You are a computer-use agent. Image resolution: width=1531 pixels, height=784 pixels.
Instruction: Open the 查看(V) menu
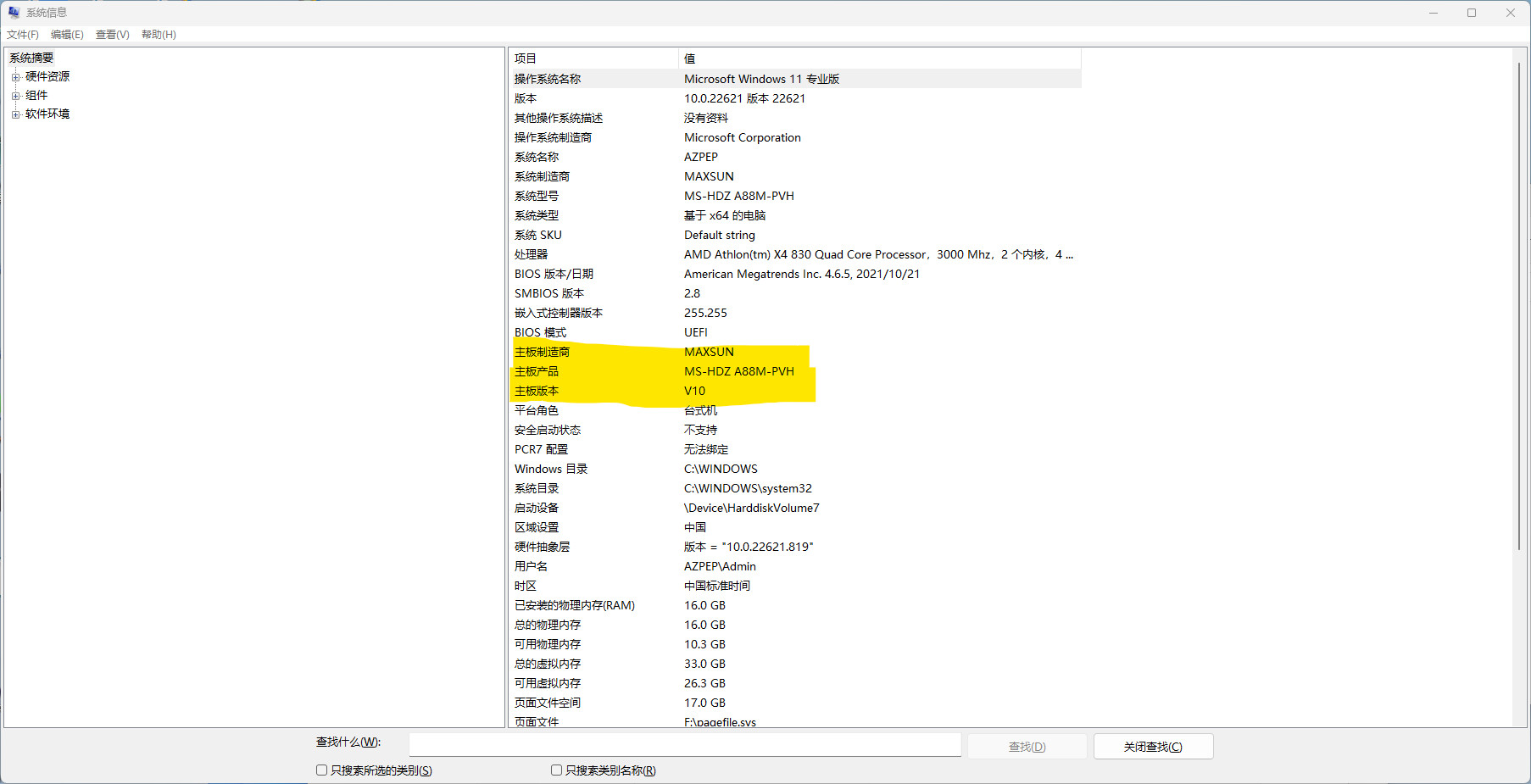click(113, 35)
